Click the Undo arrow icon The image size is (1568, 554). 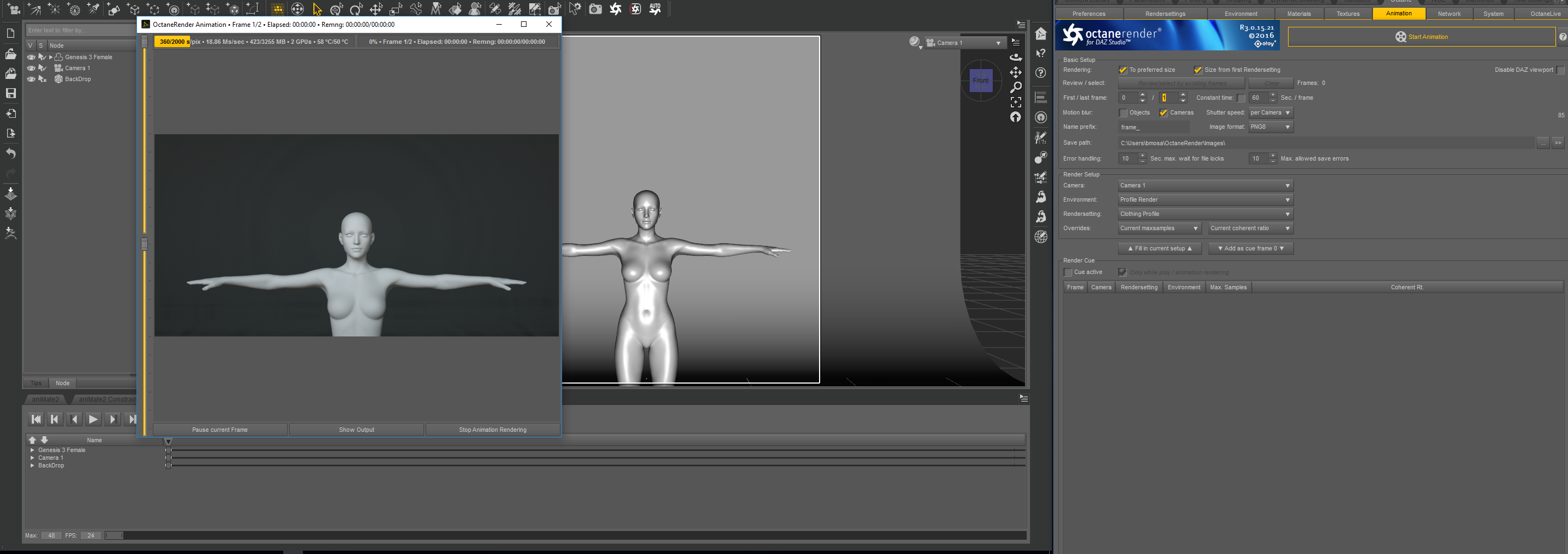coord(11,153)
